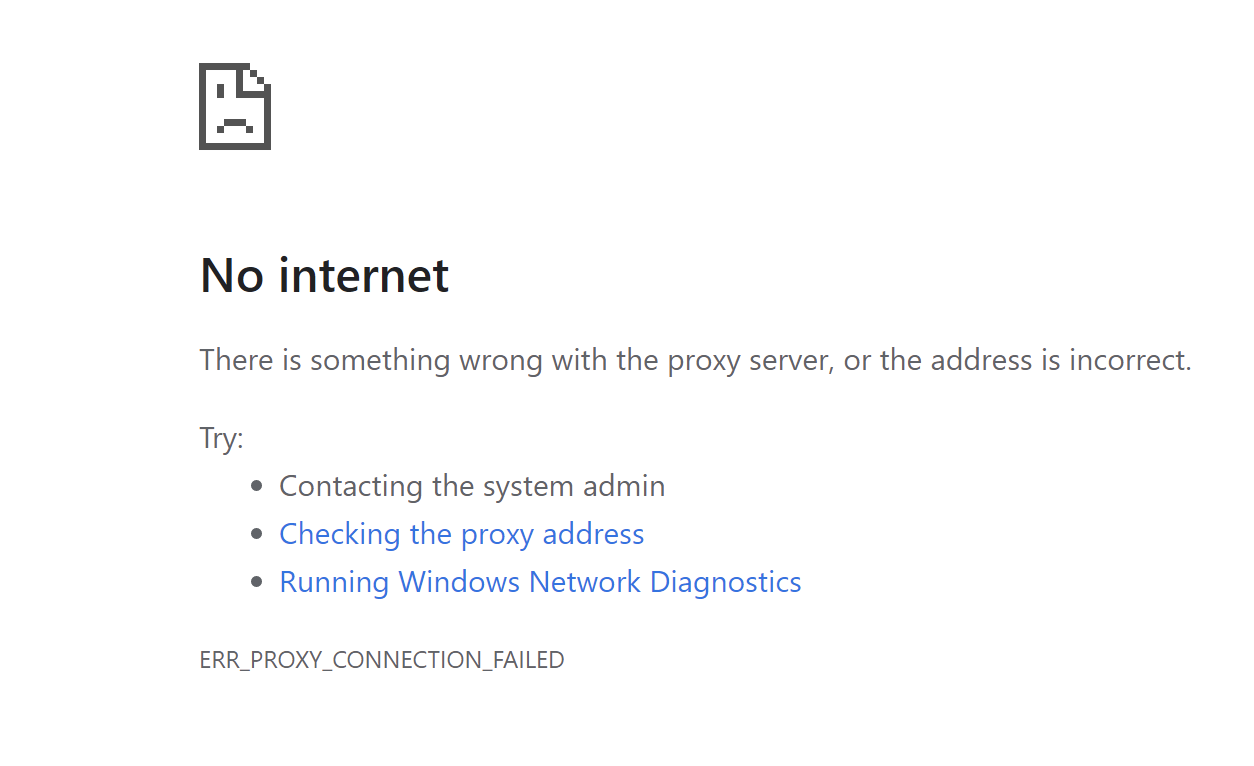This screenshot has height=766, width=1254.
Task: Click the bullet beside 'Contacting the system admin'
Action: (x=259, y=486)
